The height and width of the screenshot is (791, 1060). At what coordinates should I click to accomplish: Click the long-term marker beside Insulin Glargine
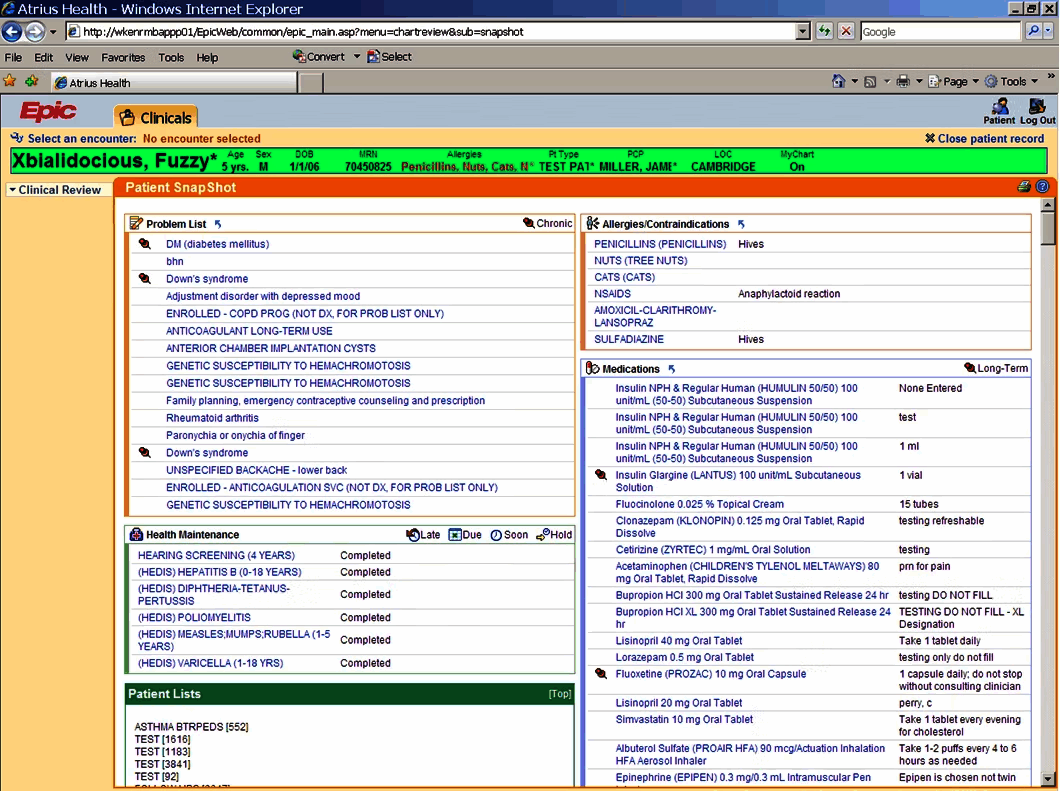pyautogui.click(x=600, y=475)
